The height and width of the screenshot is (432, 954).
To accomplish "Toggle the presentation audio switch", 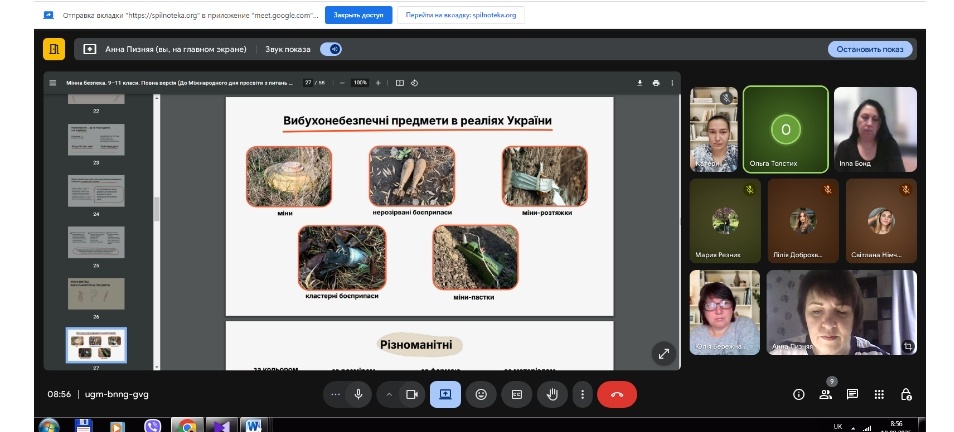I will pyautogui.click(x=331, y=49).
